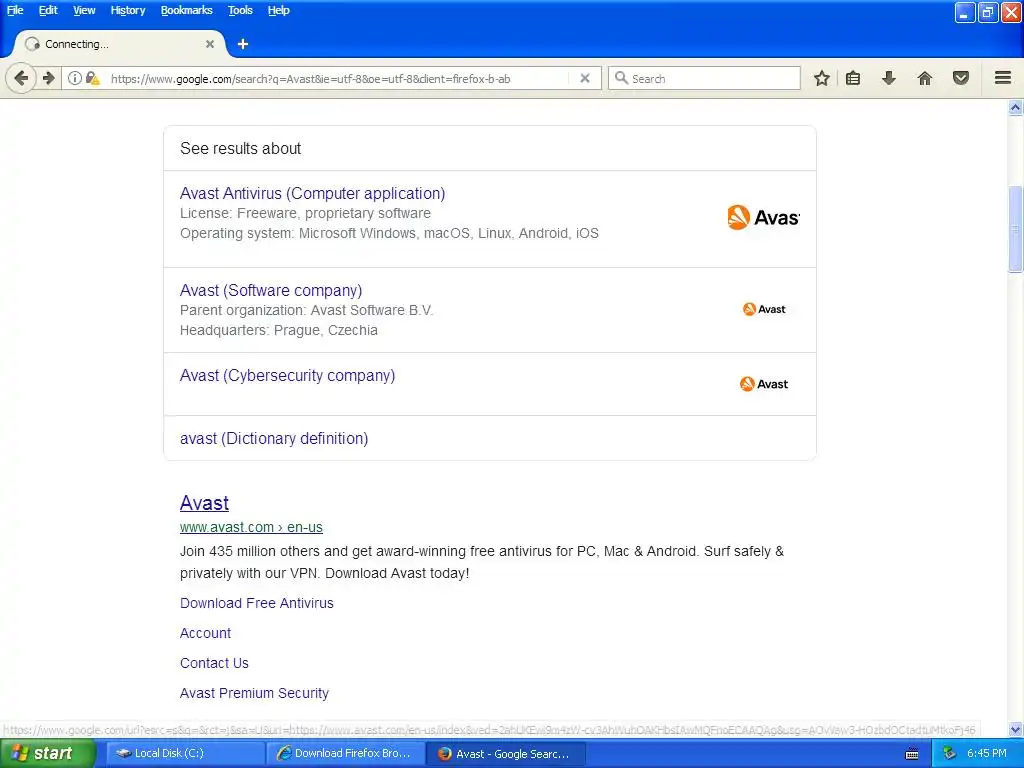The image size is (1024, 768).
Task: Click the See results about header
Action: pos(240,148)
